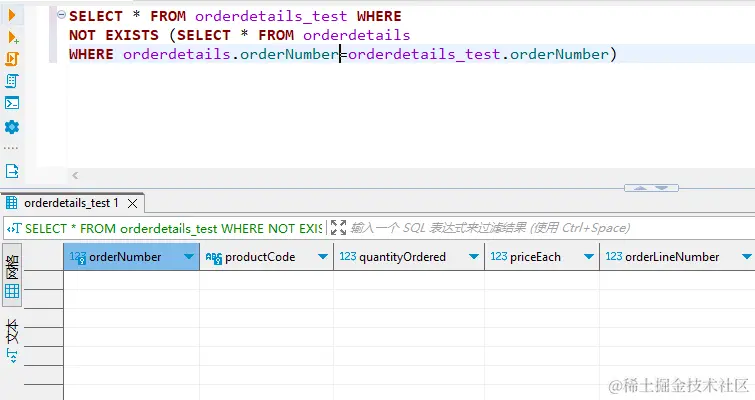Click the SQL text icon beside the query
755x400 pixels.
coord(13,228)
